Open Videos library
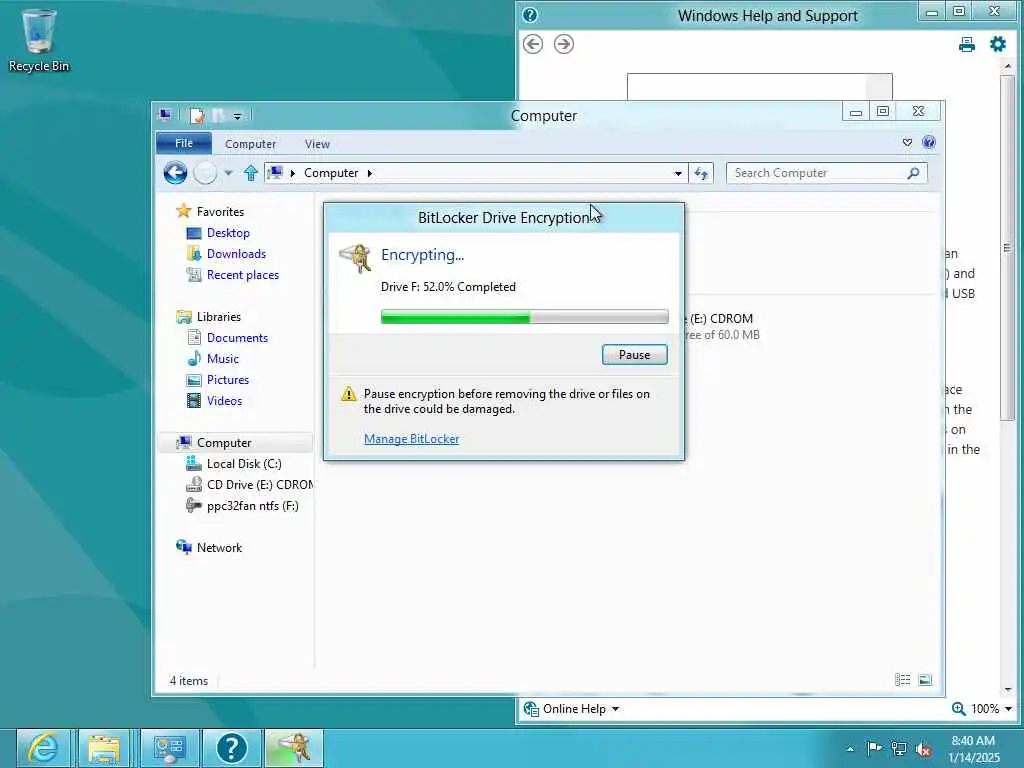The height and width of the screenshot is (768, 1024). click(x=224, y=400)
